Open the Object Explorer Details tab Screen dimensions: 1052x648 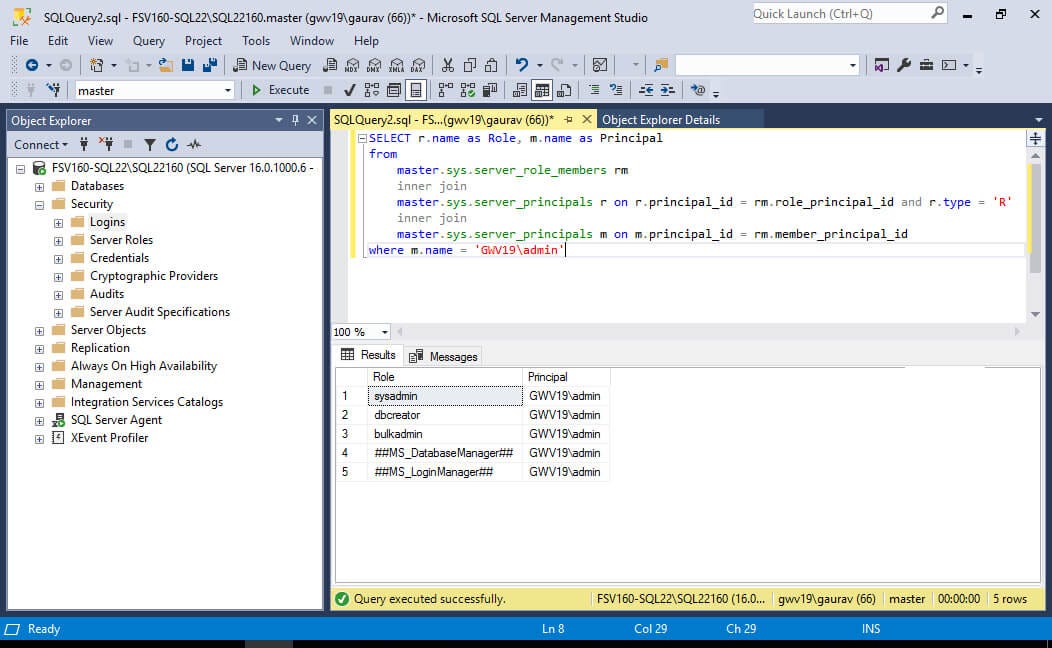pos(662,119)
